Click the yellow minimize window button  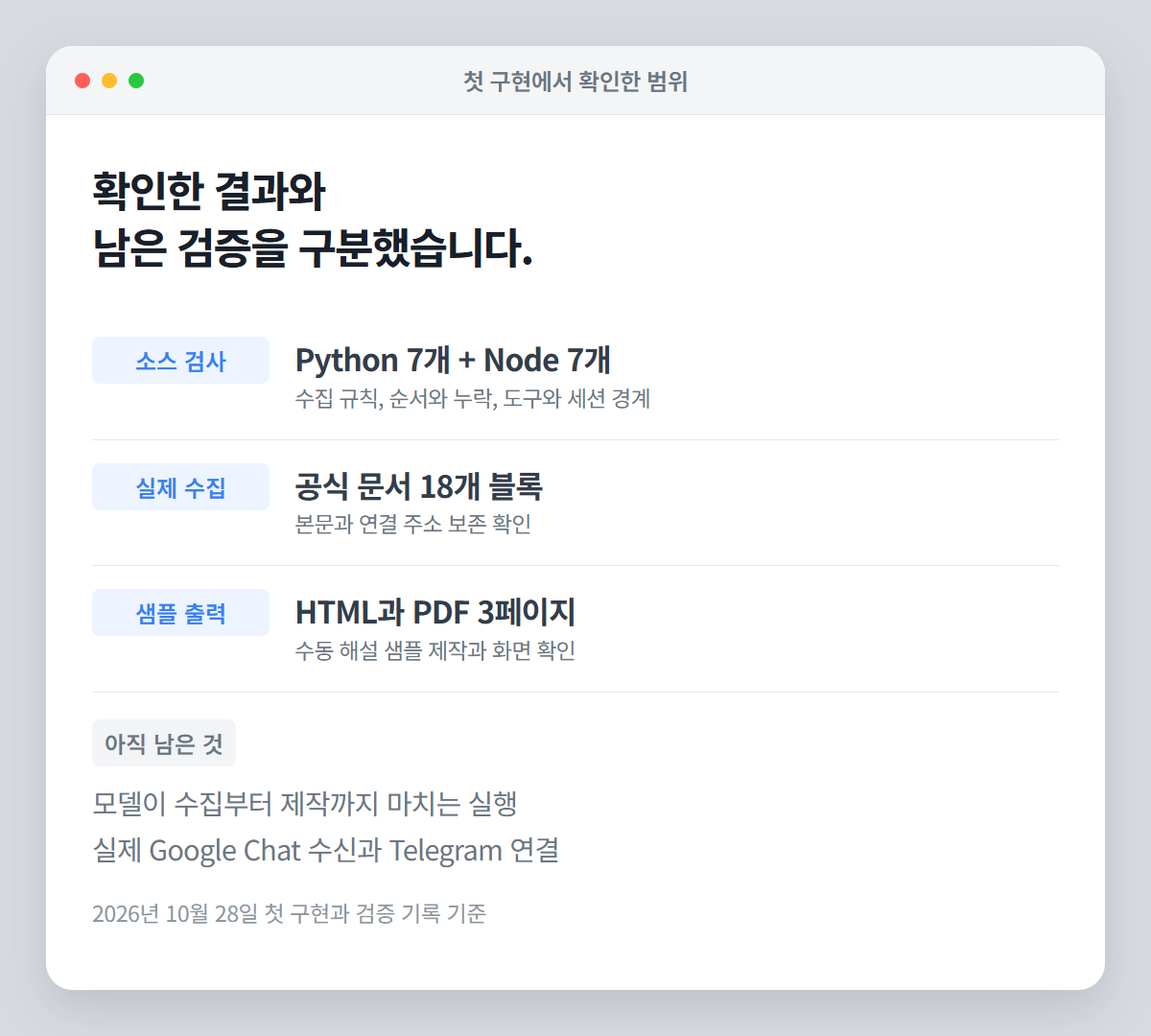(x=109, y=81)
